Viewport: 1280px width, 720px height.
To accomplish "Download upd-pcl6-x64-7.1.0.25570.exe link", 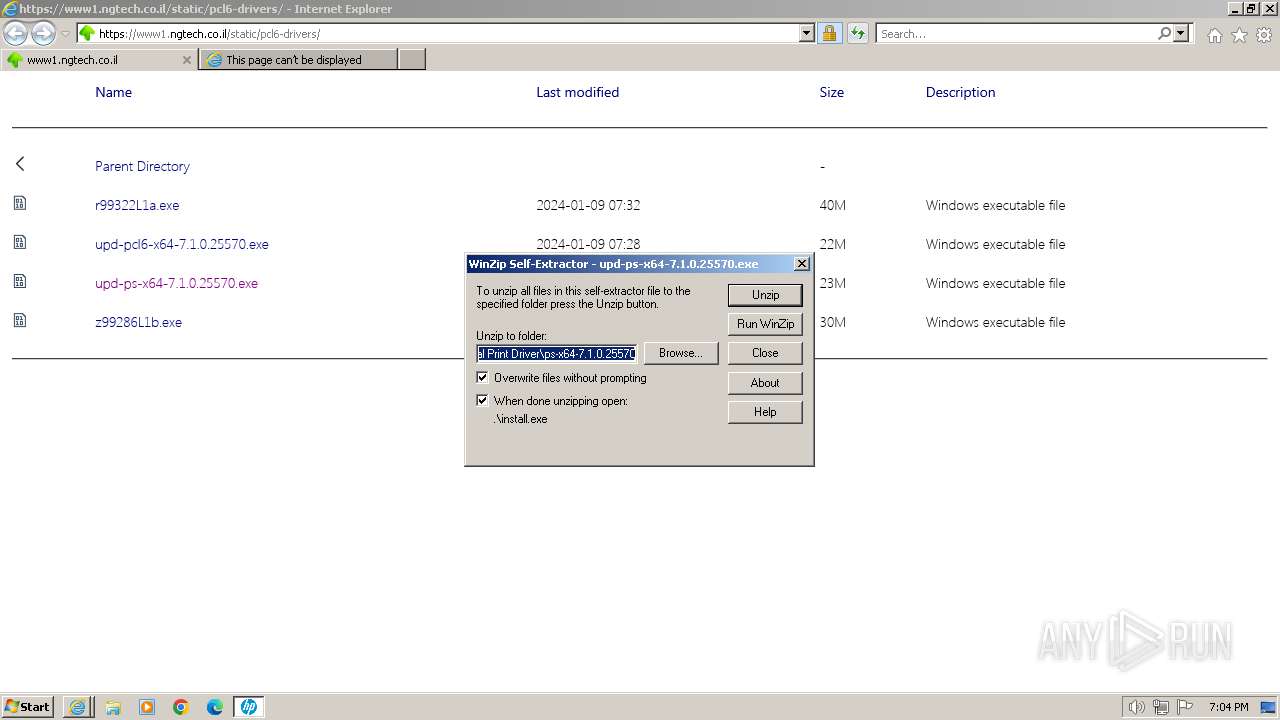I will tap(181, 244).
